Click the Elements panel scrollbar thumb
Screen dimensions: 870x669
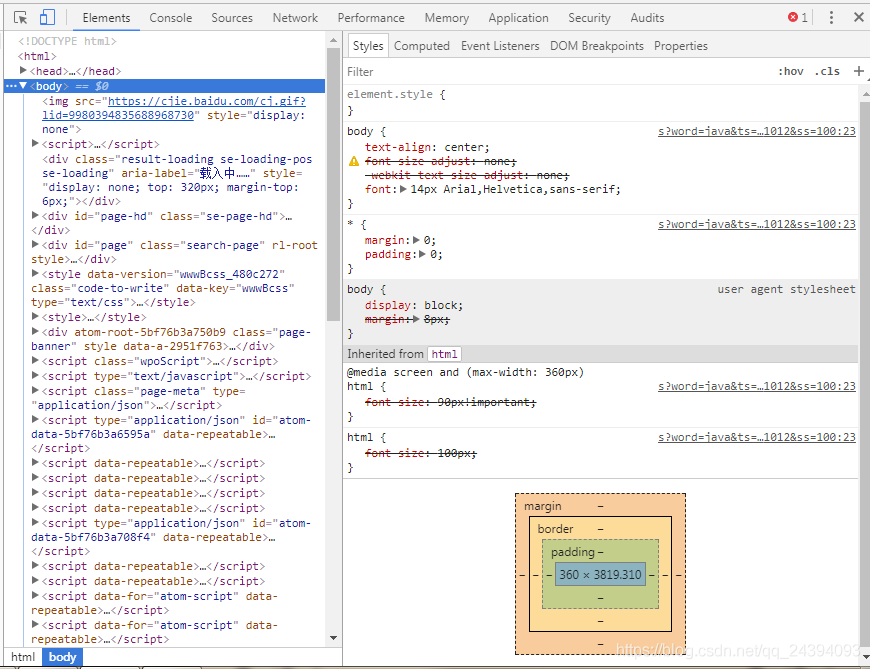pyautogui.click(x=333, y=184)
